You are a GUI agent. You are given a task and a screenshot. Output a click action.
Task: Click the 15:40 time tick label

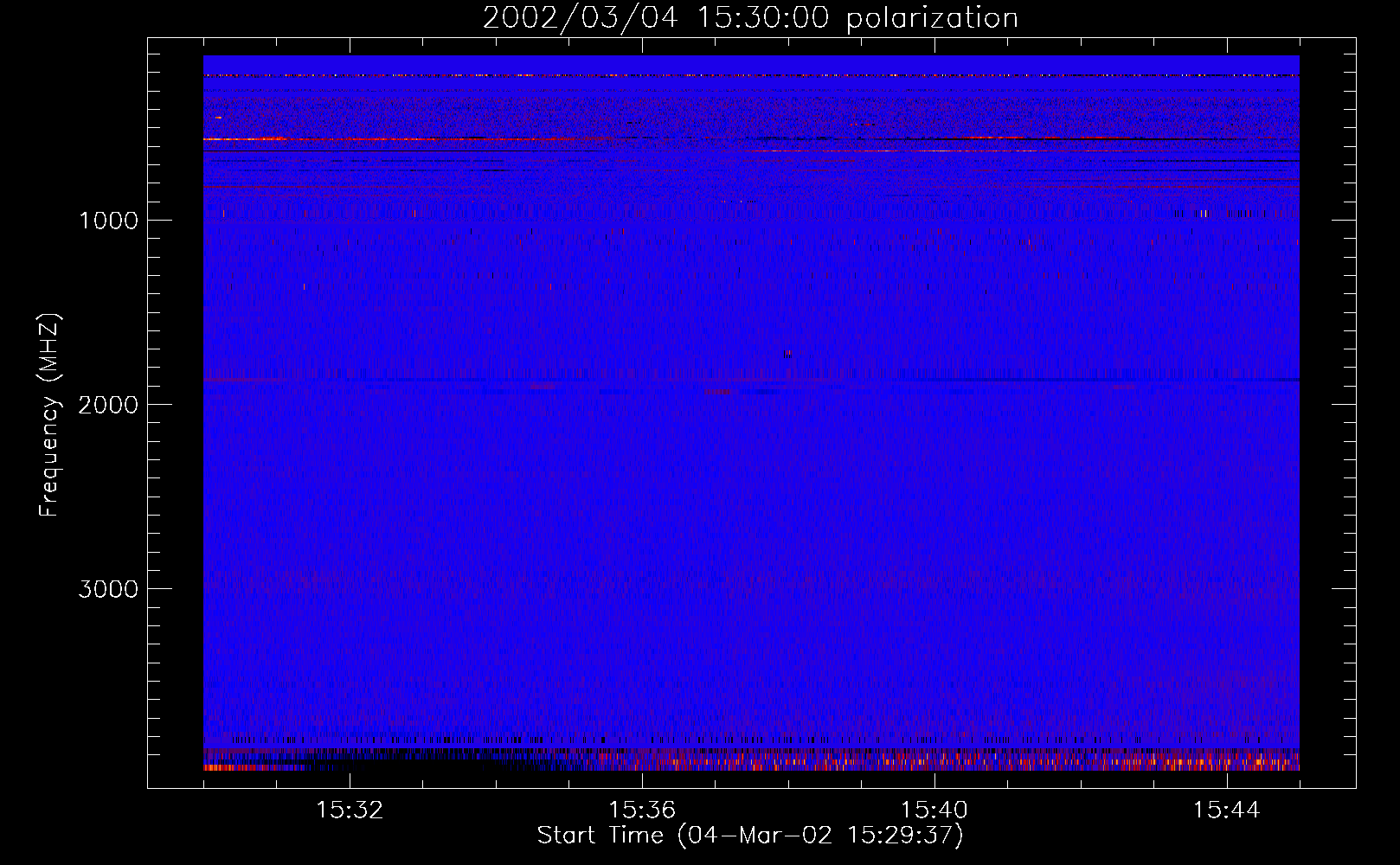point(934,811)
